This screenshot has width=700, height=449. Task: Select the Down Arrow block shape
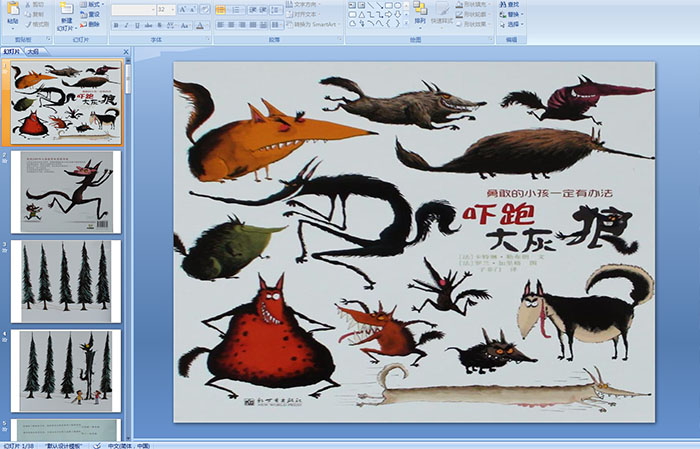point(397,14)
